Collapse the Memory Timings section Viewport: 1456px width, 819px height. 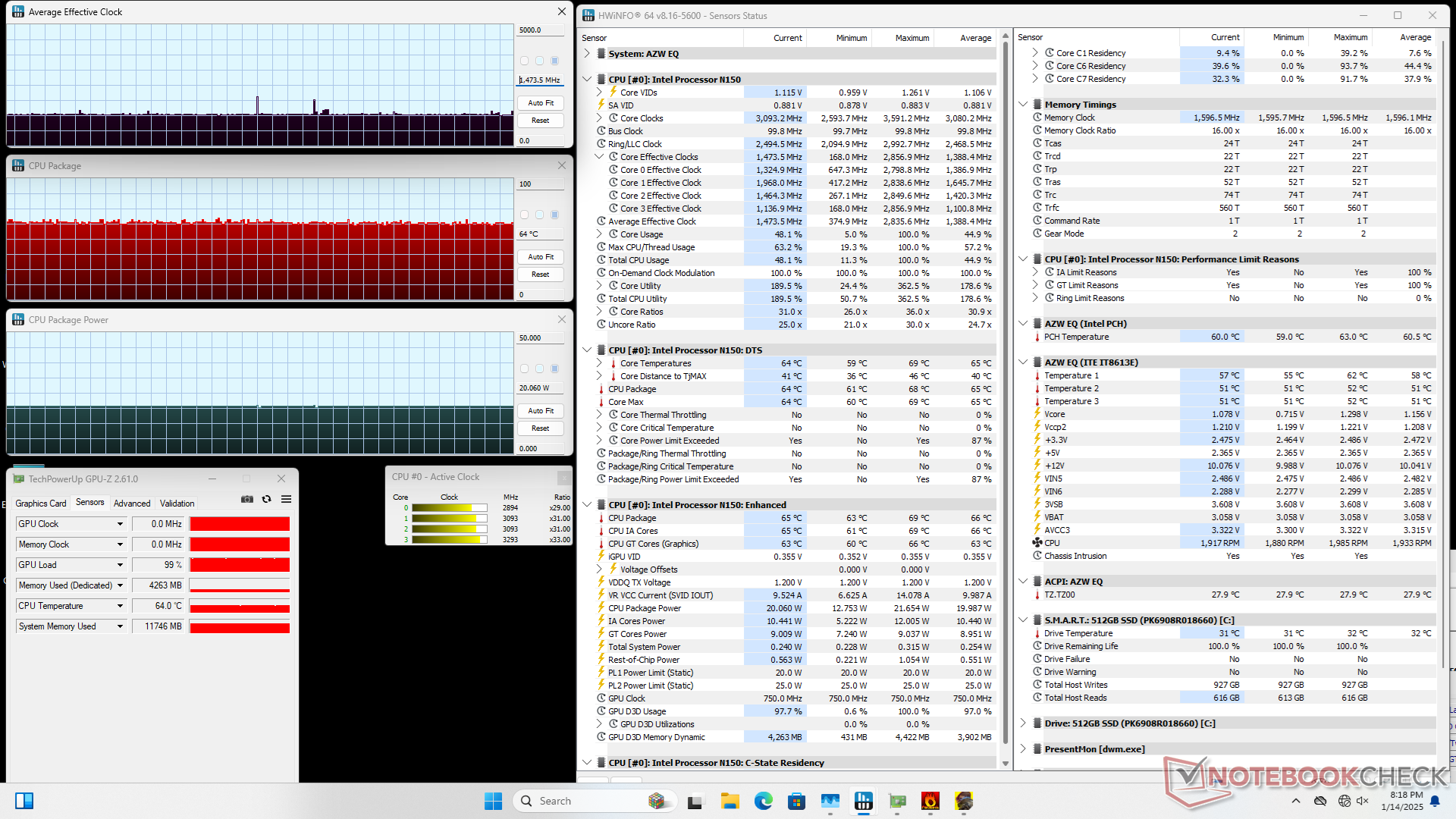1023,105
